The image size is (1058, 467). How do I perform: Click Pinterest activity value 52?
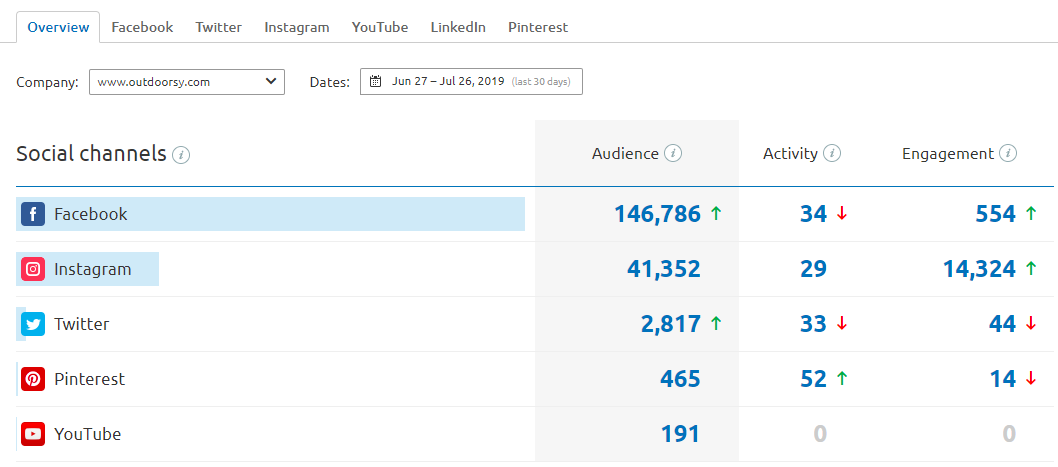click(x=813, y=379)
